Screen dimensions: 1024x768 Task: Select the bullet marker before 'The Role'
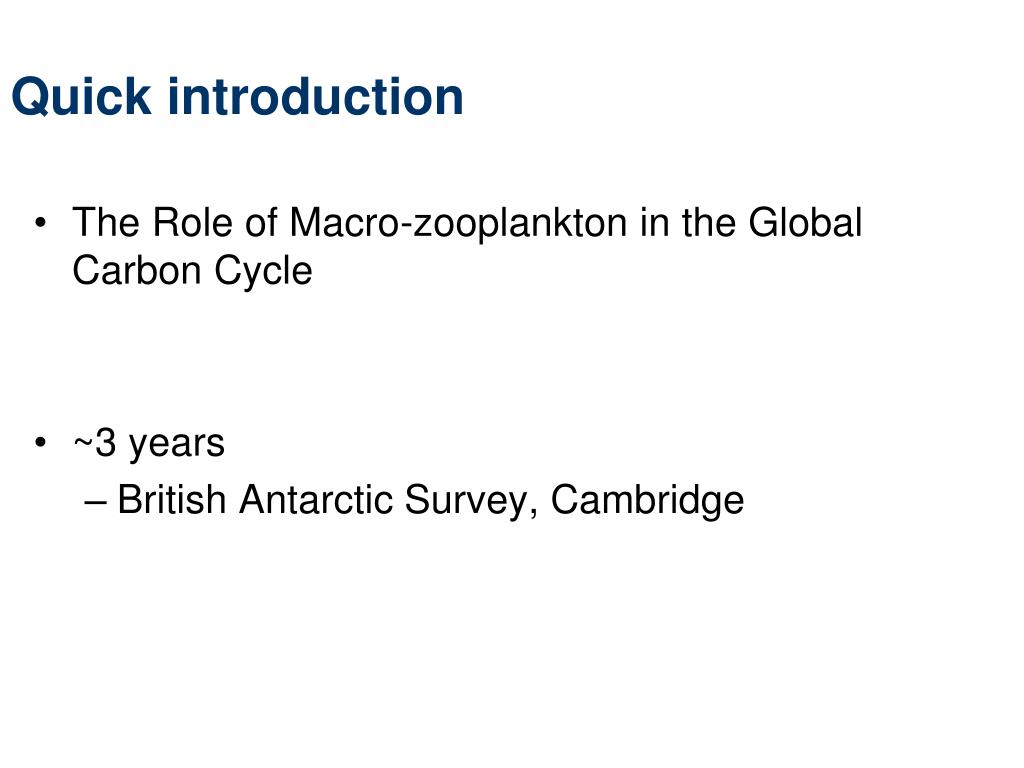[40, 223]
